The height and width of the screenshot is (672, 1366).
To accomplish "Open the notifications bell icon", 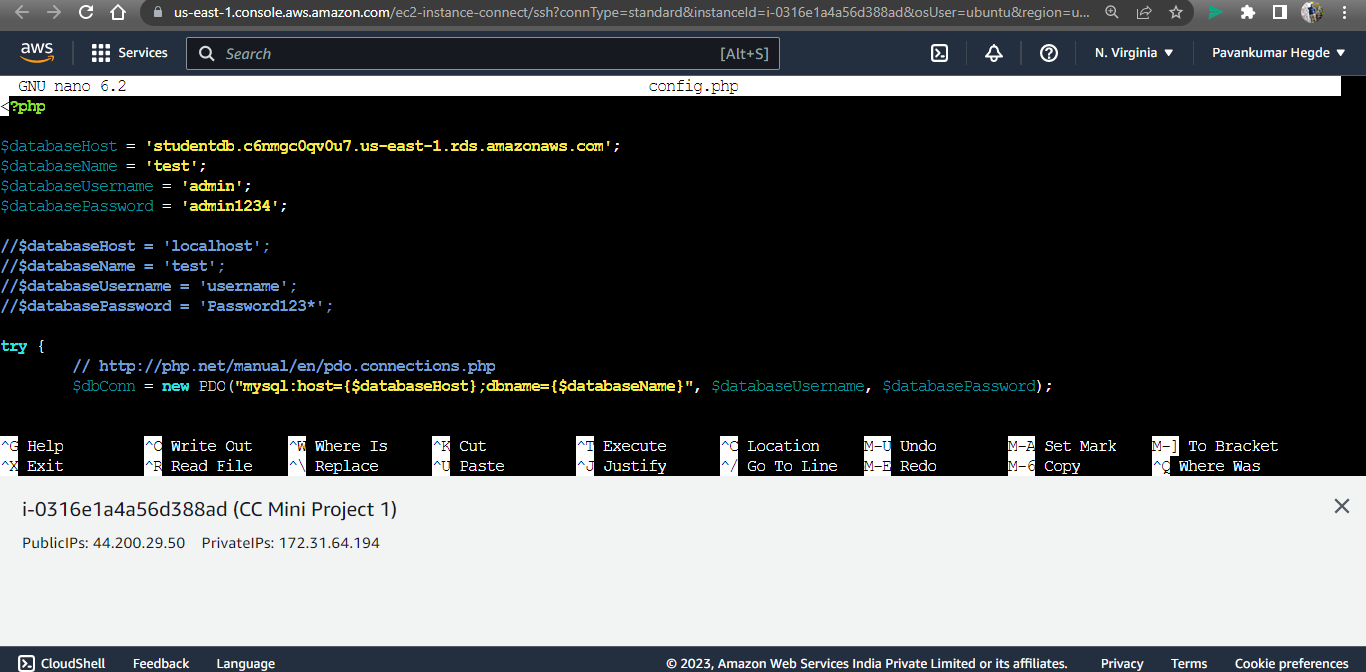I will tap(994, 53).
